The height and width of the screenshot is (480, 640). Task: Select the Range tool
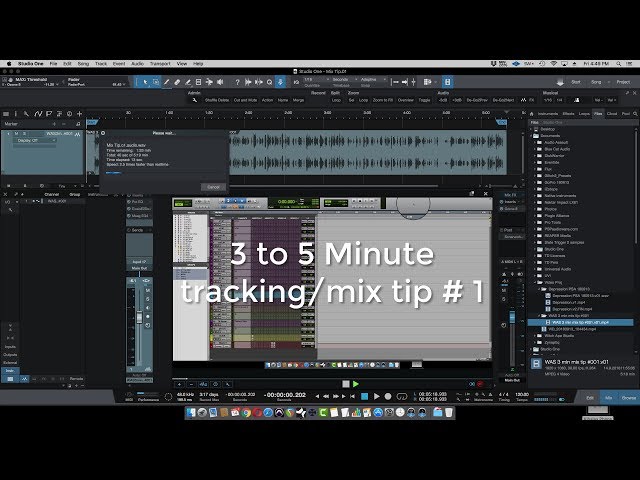coord(156,82)
